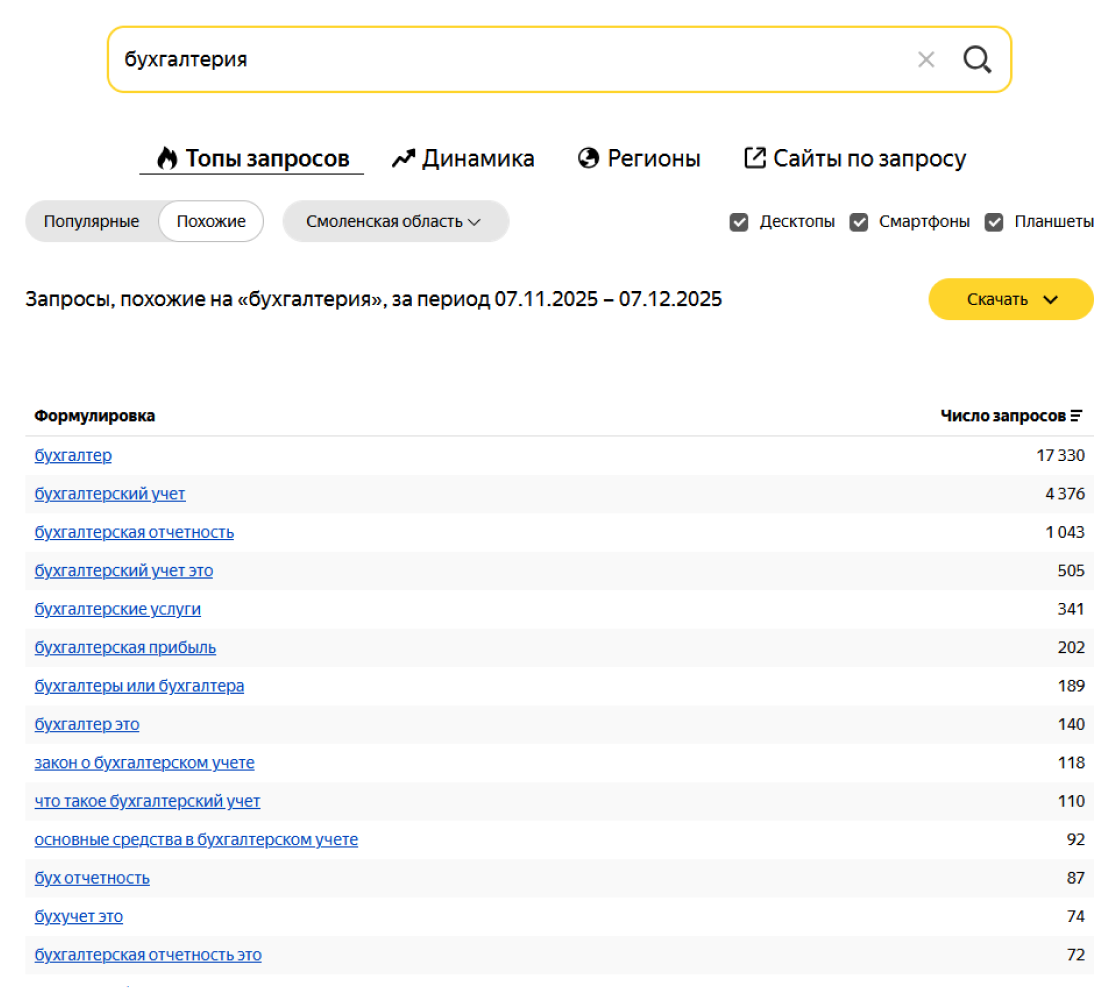Open the Регионы tab

(x=639, y=158)
